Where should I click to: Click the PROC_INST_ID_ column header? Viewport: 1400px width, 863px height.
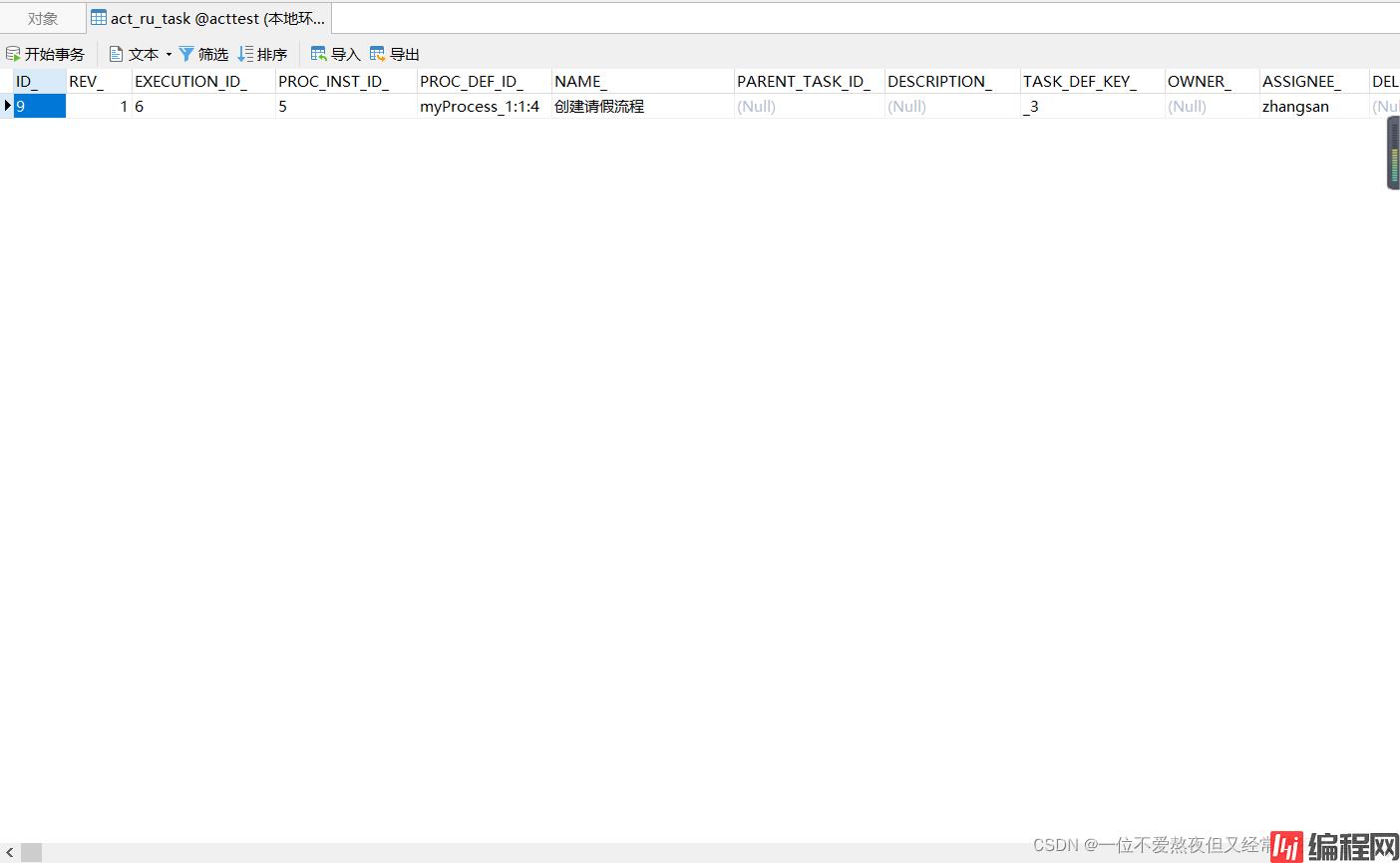pyautogui.click(x=346, y=81)
